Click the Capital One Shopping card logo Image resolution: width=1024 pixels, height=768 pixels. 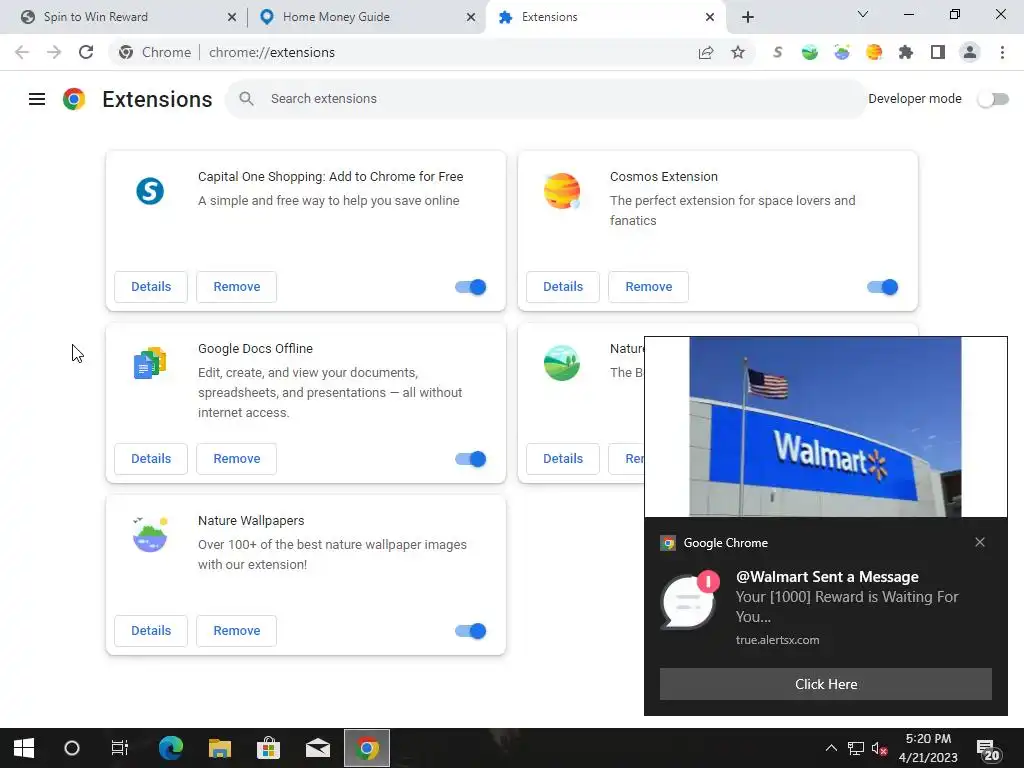[x=150, y=191]
